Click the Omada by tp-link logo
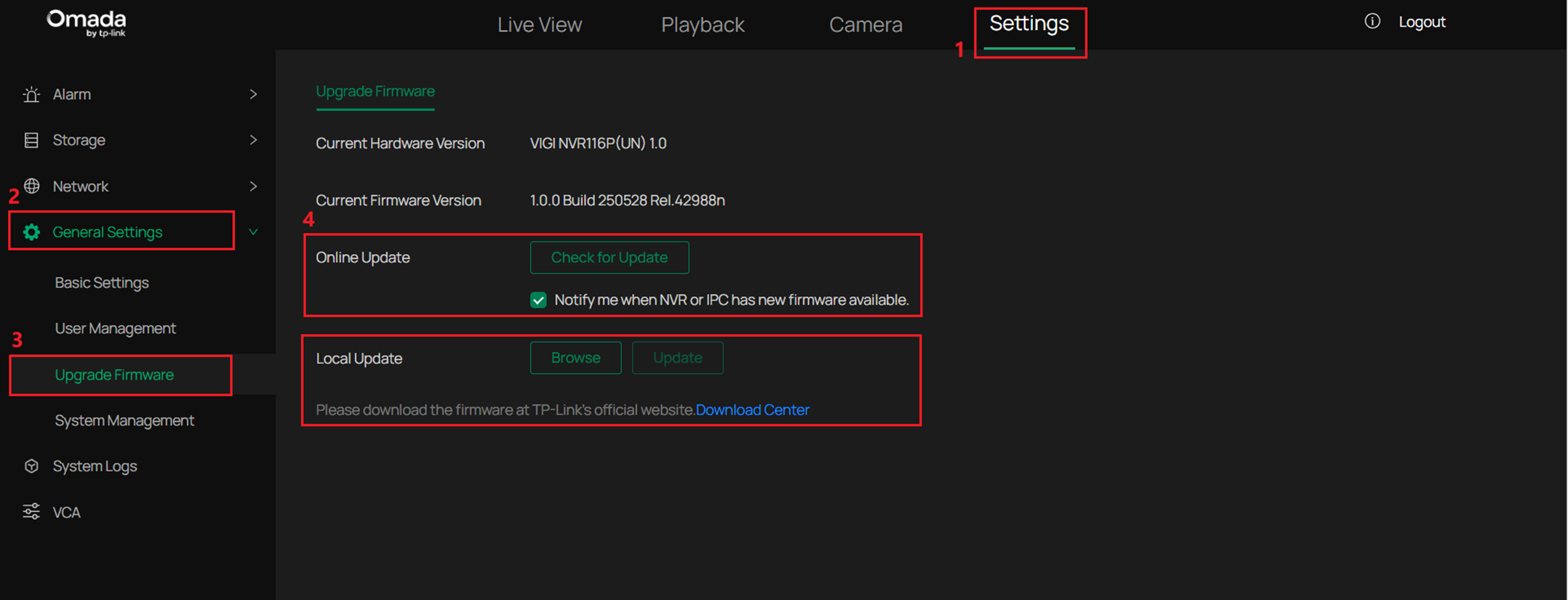The width and height of the screenshot is (1568, 600). [87, 23]
